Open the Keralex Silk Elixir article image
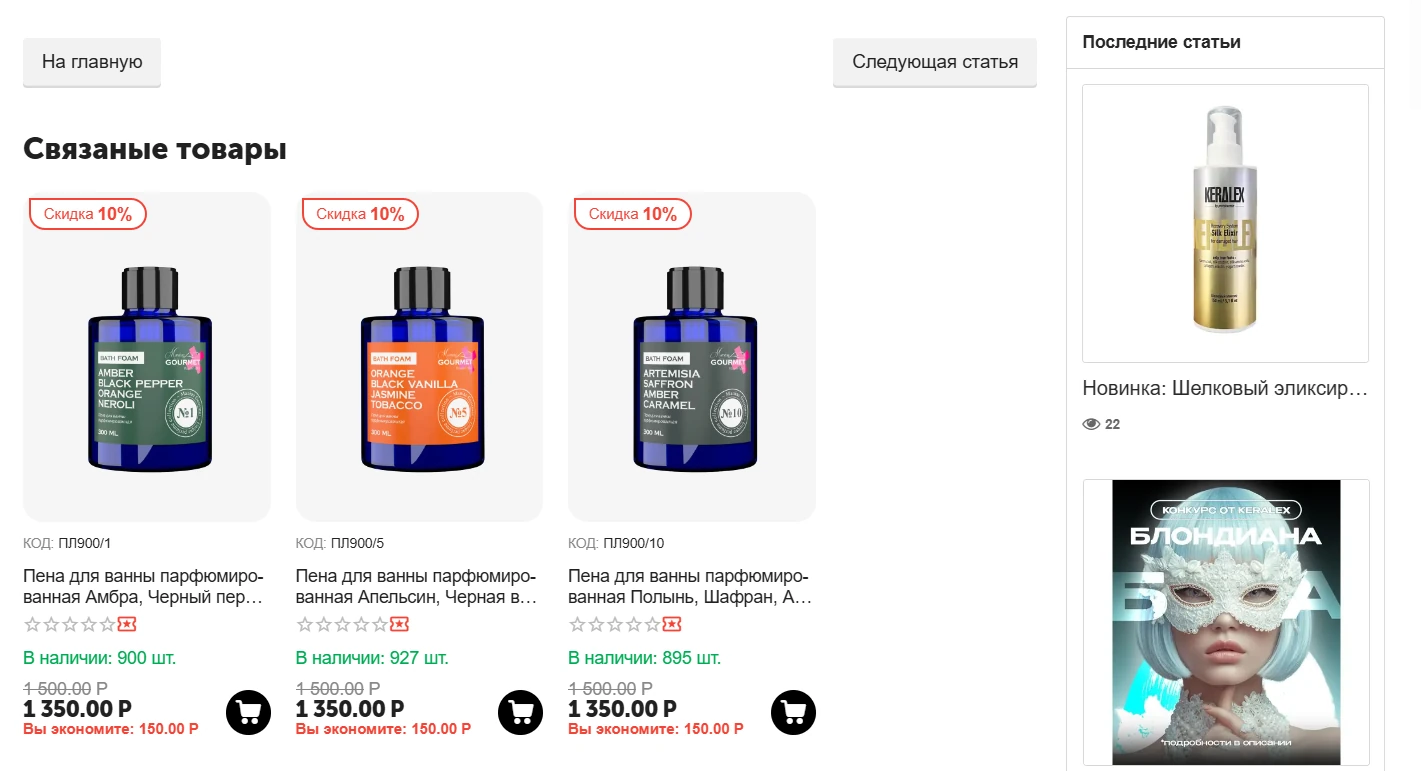The width and height of the screenshot is (1421, 771). 1225,223
